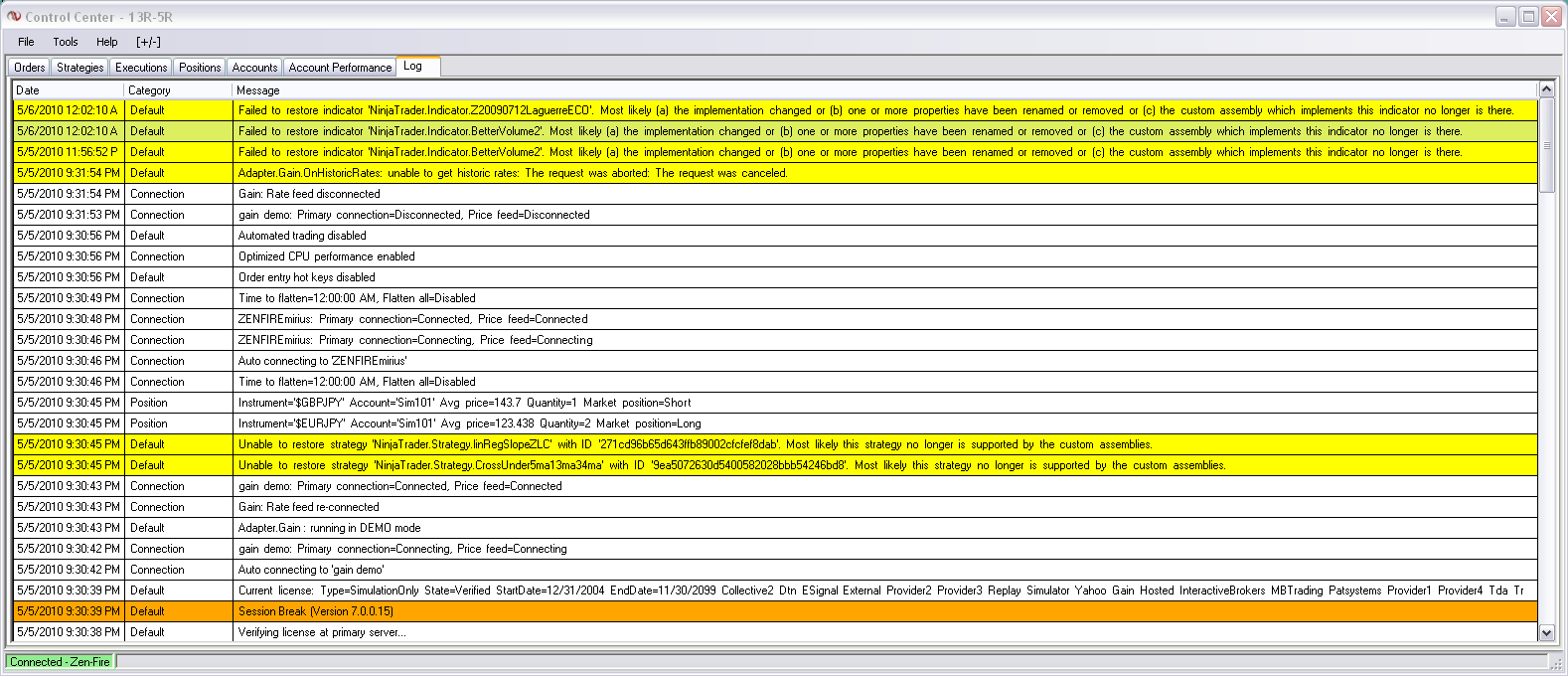This screenshot has width=1568, height=676.
Task: Select the CrossUnder5ma13ma34ma strategy error row
Action: (775, 465)
